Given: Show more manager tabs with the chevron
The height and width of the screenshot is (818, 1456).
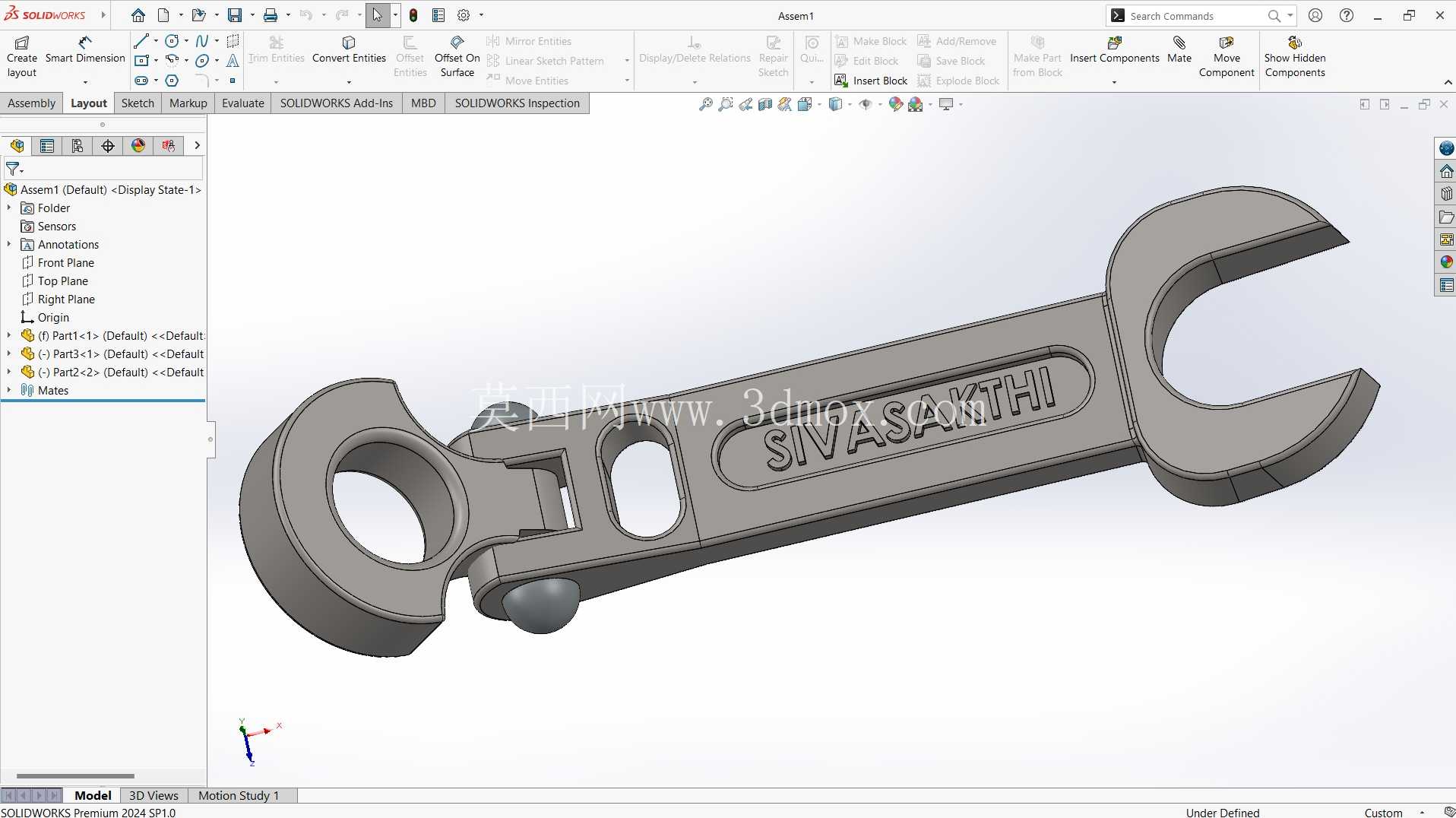Looking at the screenshot, I should click(197, 145).
